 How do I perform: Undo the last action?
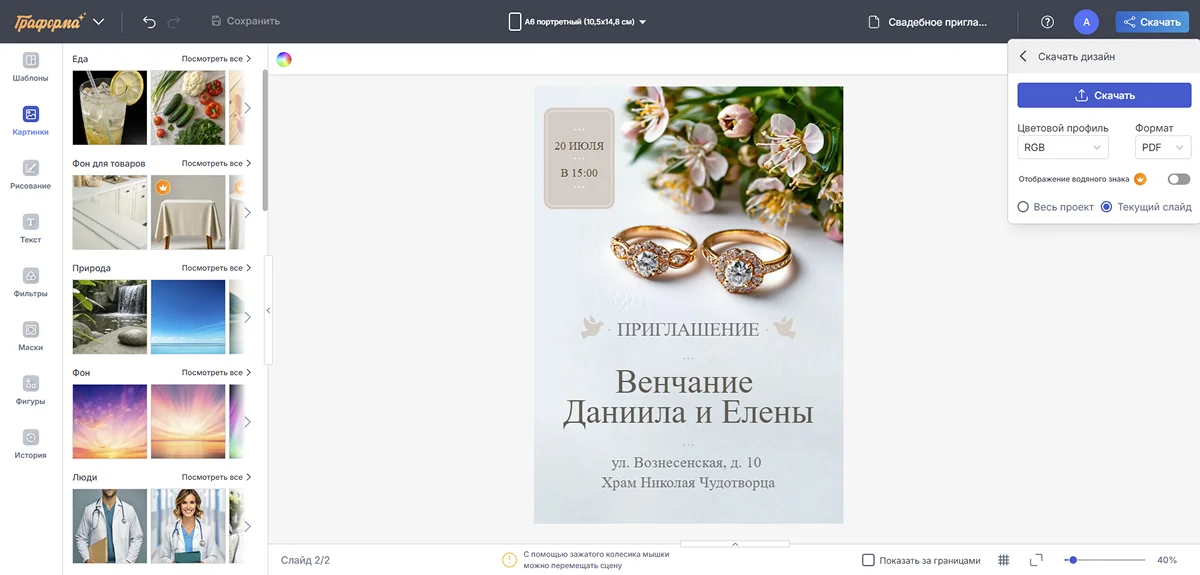[x=150, y=21]
